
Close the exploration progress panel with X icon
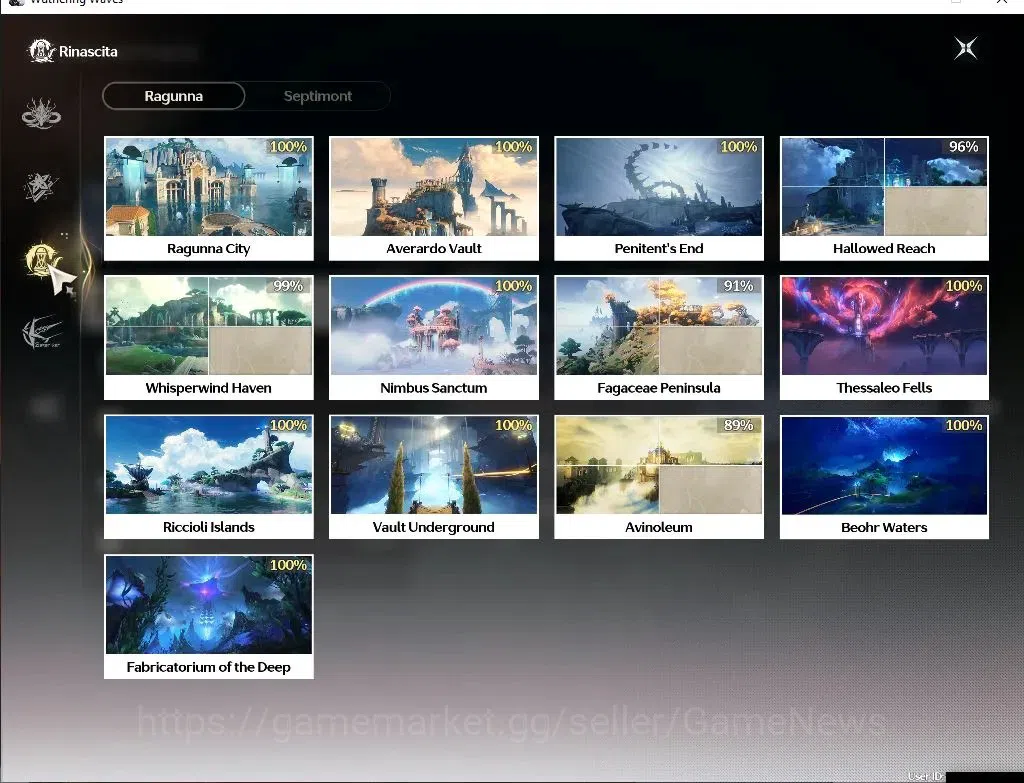pos(965,48)
